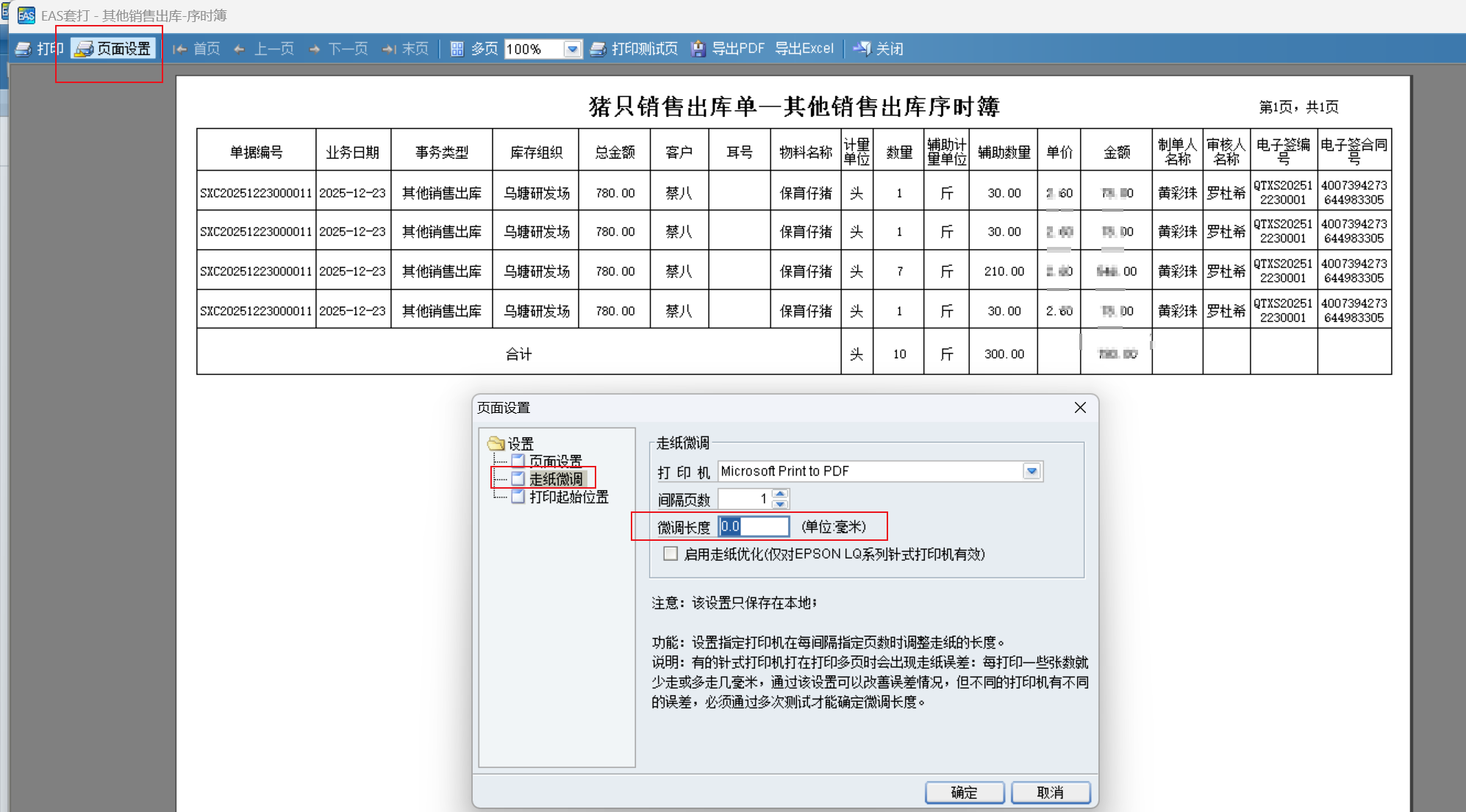The width and height of the screenshot is (1466, 812).
Task: Click the next page arrow
Action: [x=315, y=49]
